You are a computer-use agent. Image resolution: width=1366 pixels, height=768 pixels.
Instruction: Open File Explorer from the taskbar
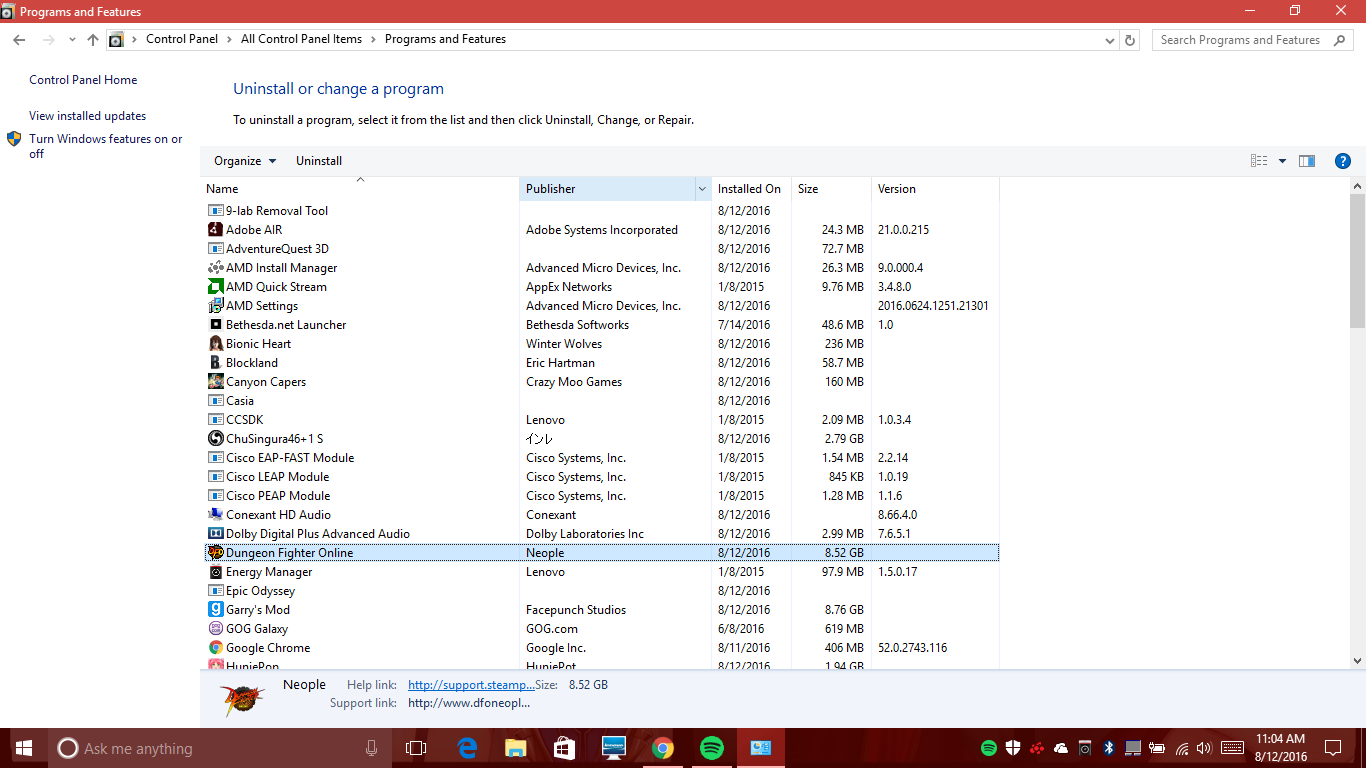pyautogui.click(x=515, y=748)
